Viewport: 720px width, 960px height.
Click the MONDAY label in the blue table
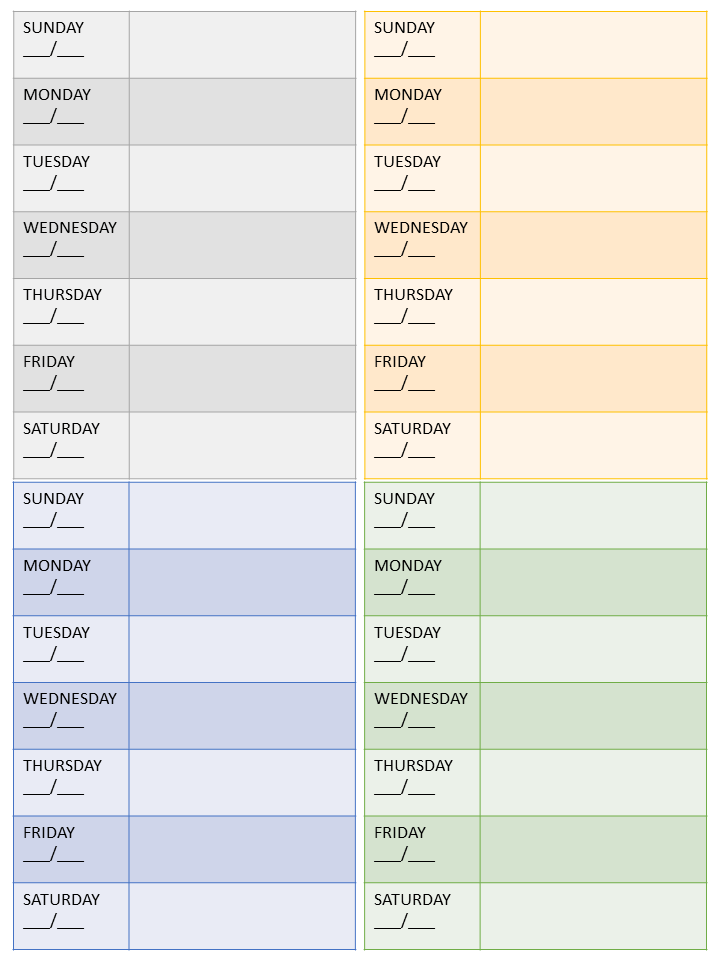pyautogui.click(x=57, y=566)
